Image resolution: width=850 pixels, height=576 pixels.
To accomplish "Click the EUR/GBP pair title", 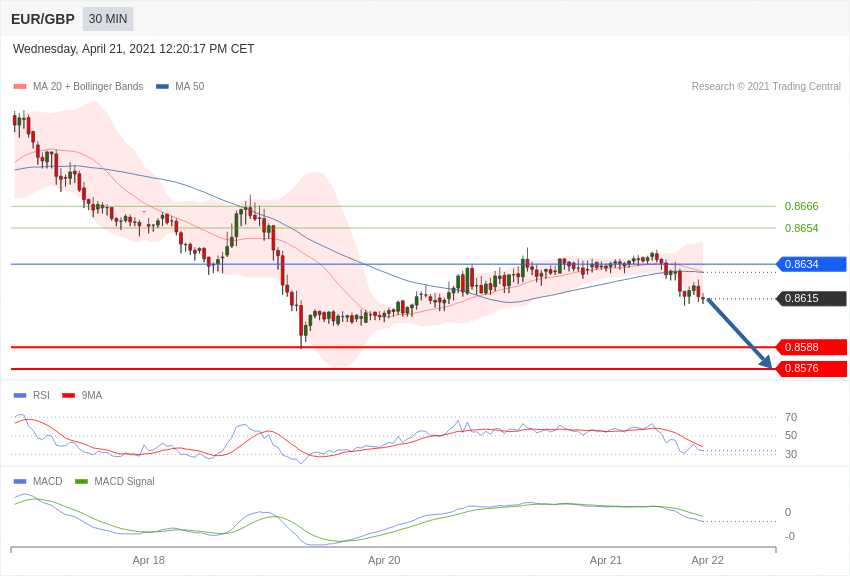I will [x=43, y=20].
